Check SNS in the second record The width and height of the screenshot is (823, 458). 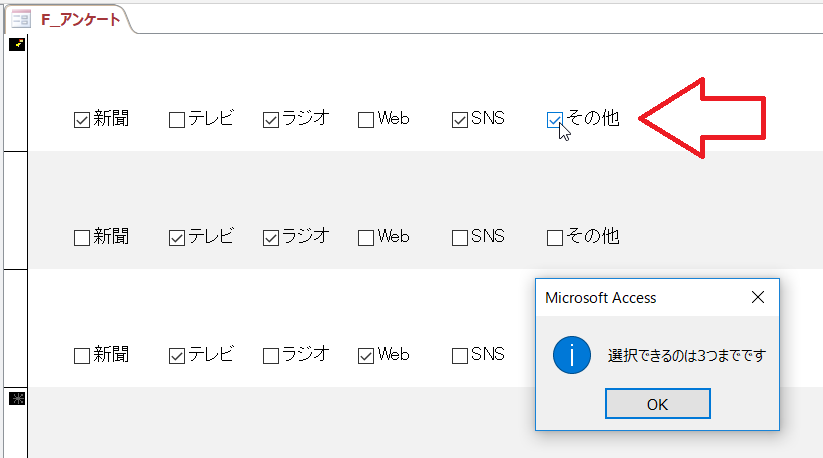[460, 238]
